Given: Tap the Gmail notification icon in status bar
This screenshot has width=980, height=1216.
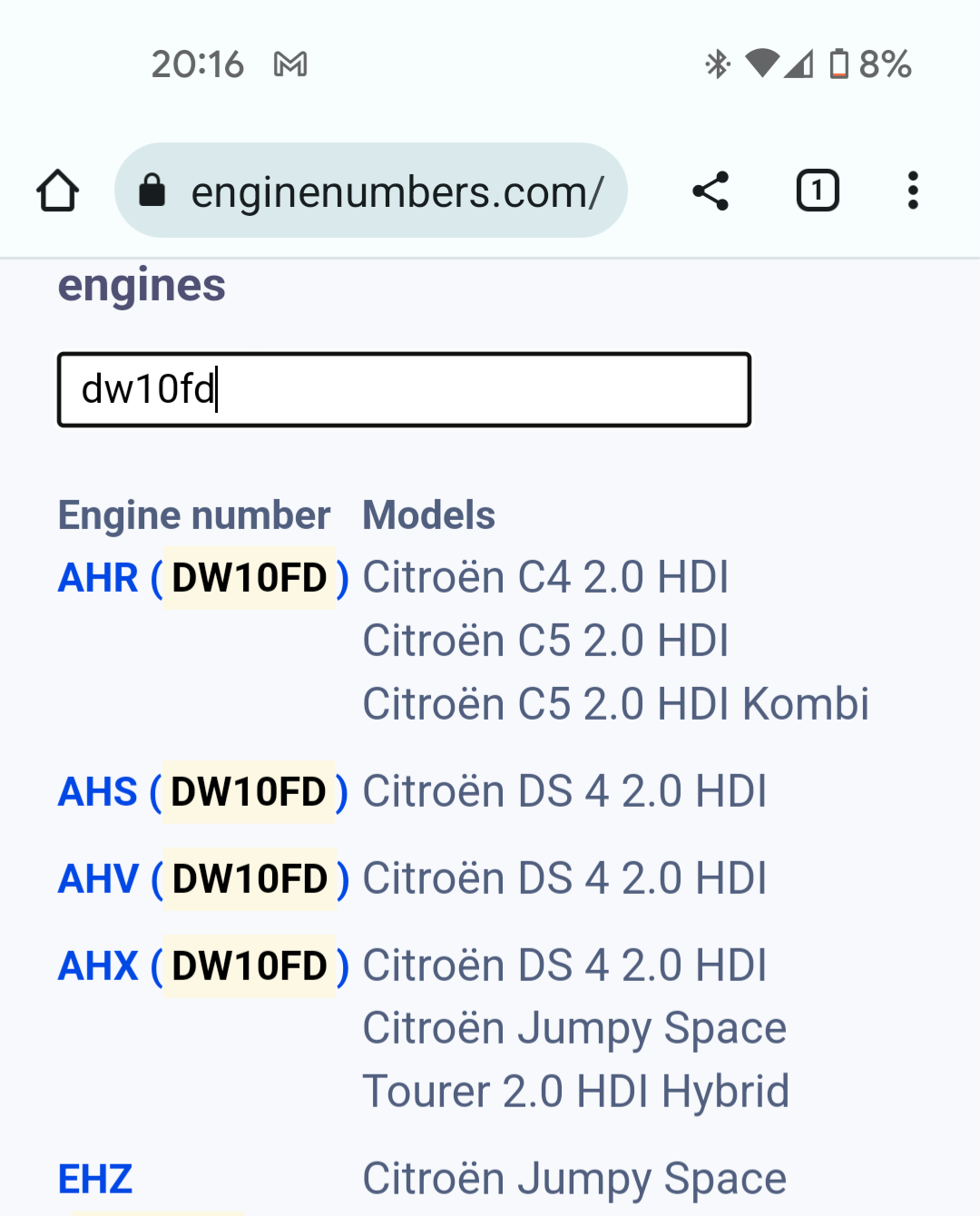Looking at the screenshot, I should [290, 64].
